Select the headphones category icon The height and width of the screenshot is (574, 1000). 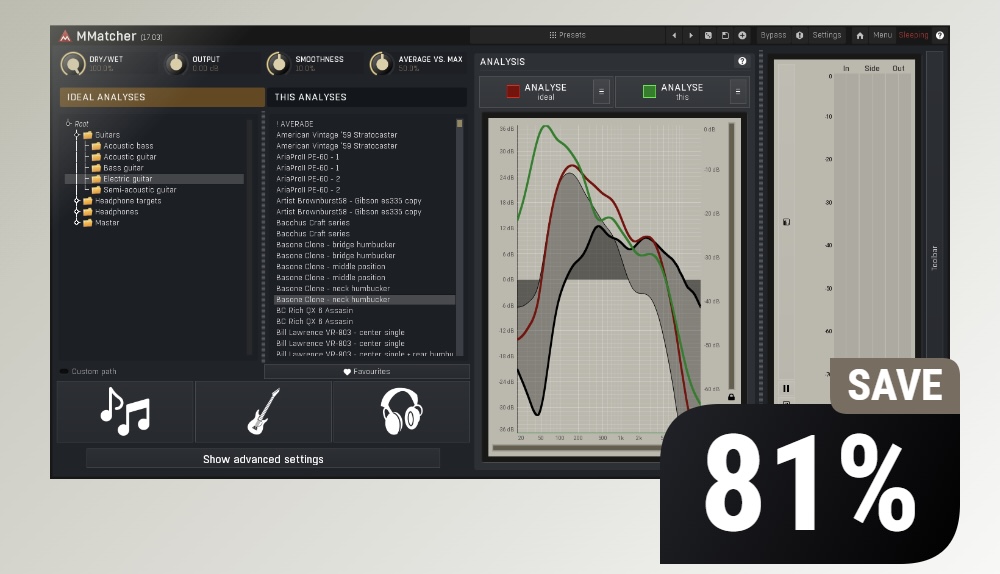tap(401, 412)
